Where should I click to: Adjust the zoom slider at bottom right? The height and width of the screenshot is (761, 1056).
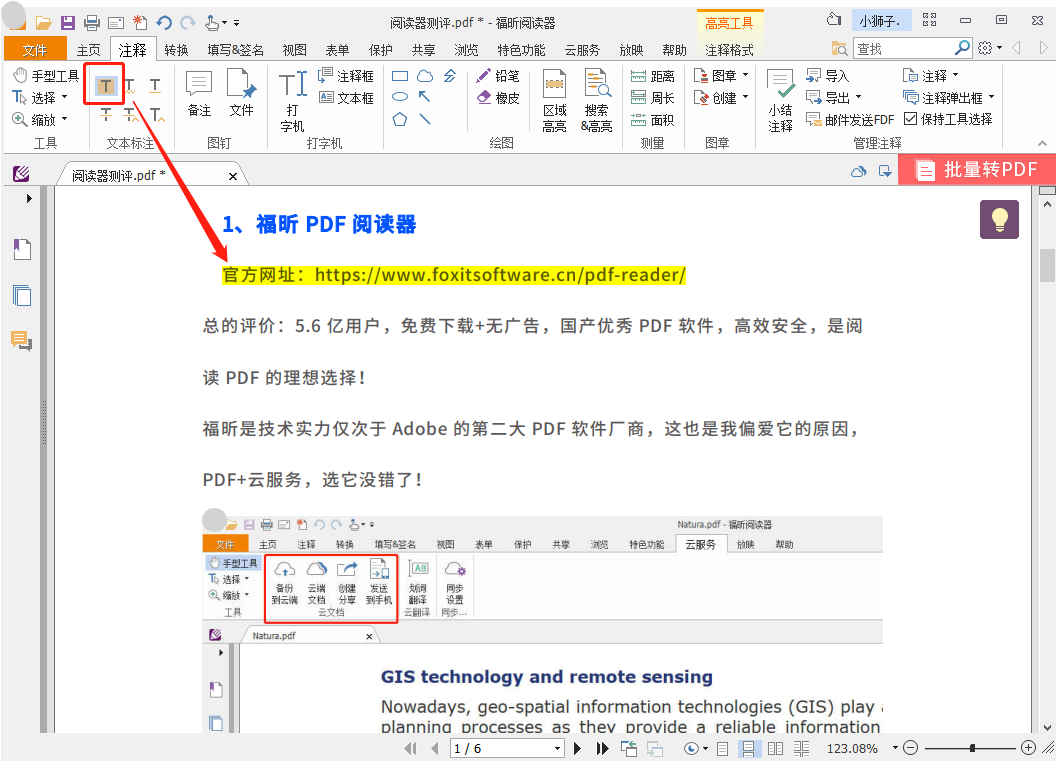click(973, 747)
